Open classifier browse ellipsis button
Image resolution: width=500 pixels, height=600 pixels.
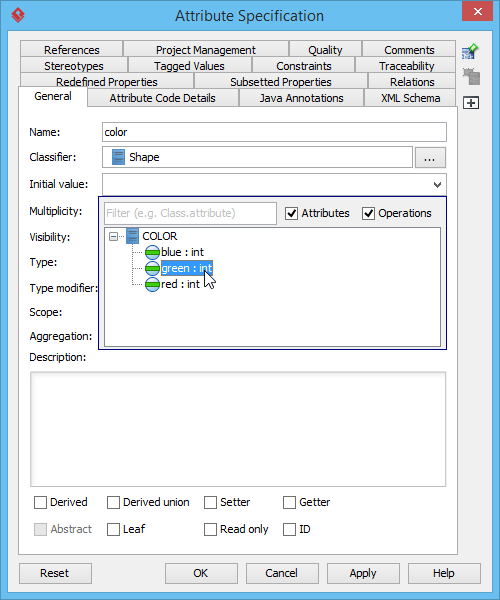pyautogui.click(x=430, y=158)
